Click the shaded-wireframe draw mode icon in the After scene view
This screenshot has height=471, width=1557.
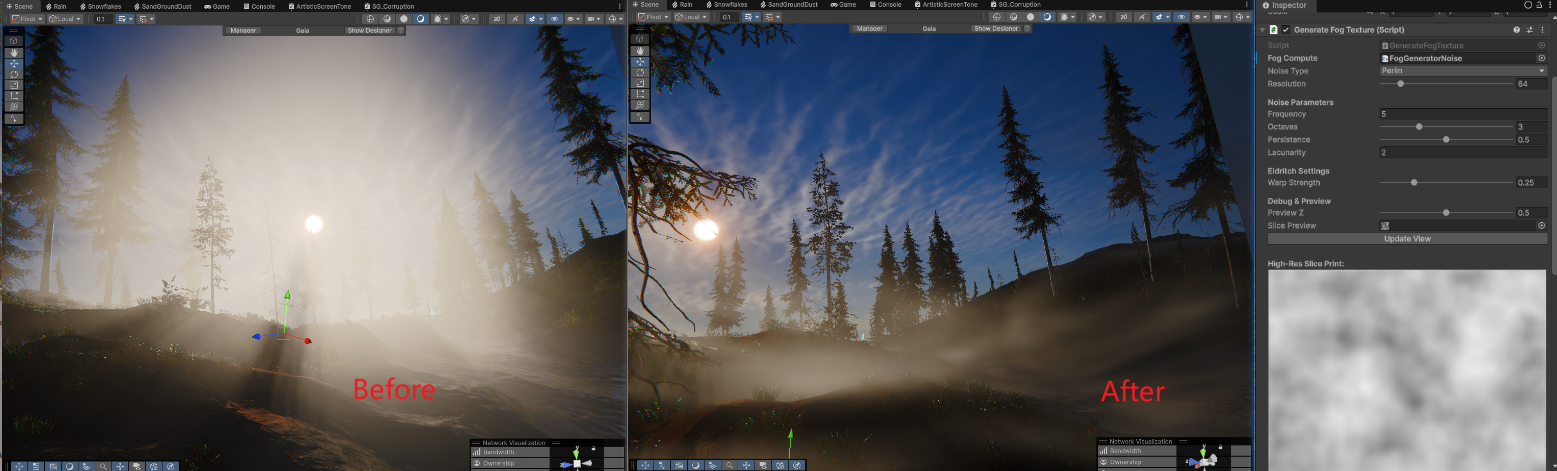pos(1014,17)
